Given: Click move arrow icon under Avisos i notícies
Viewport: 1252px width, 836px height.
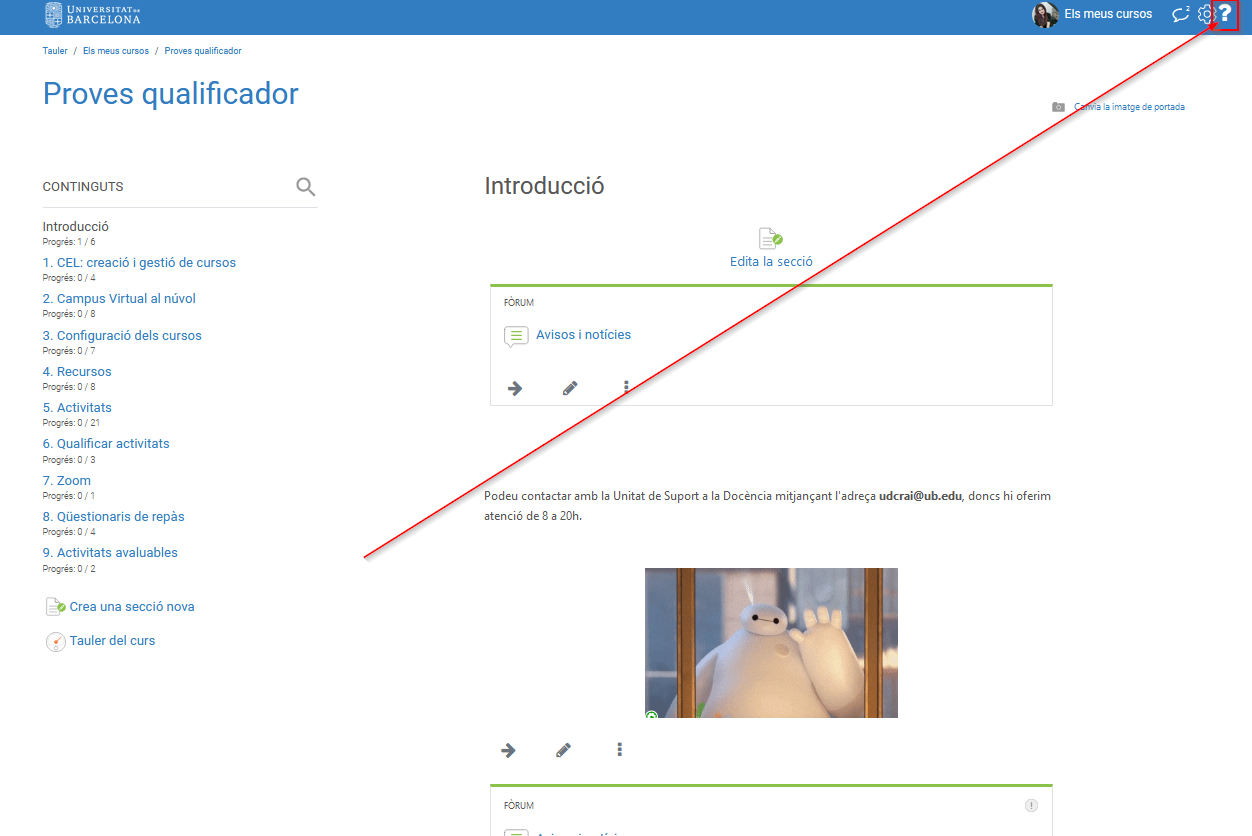Looking at the screenshot, I should point(515,388).
